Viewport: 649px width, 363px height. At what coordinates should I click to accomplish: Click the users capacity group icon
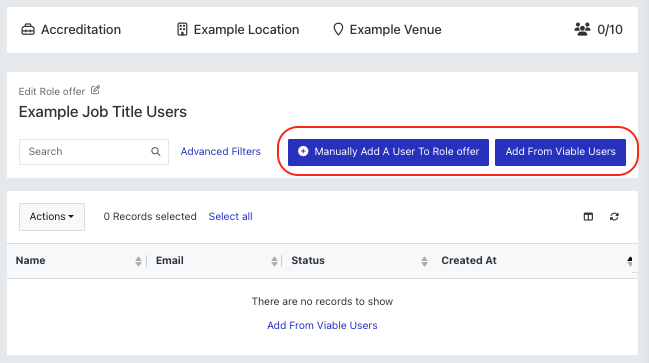(582, 29)
